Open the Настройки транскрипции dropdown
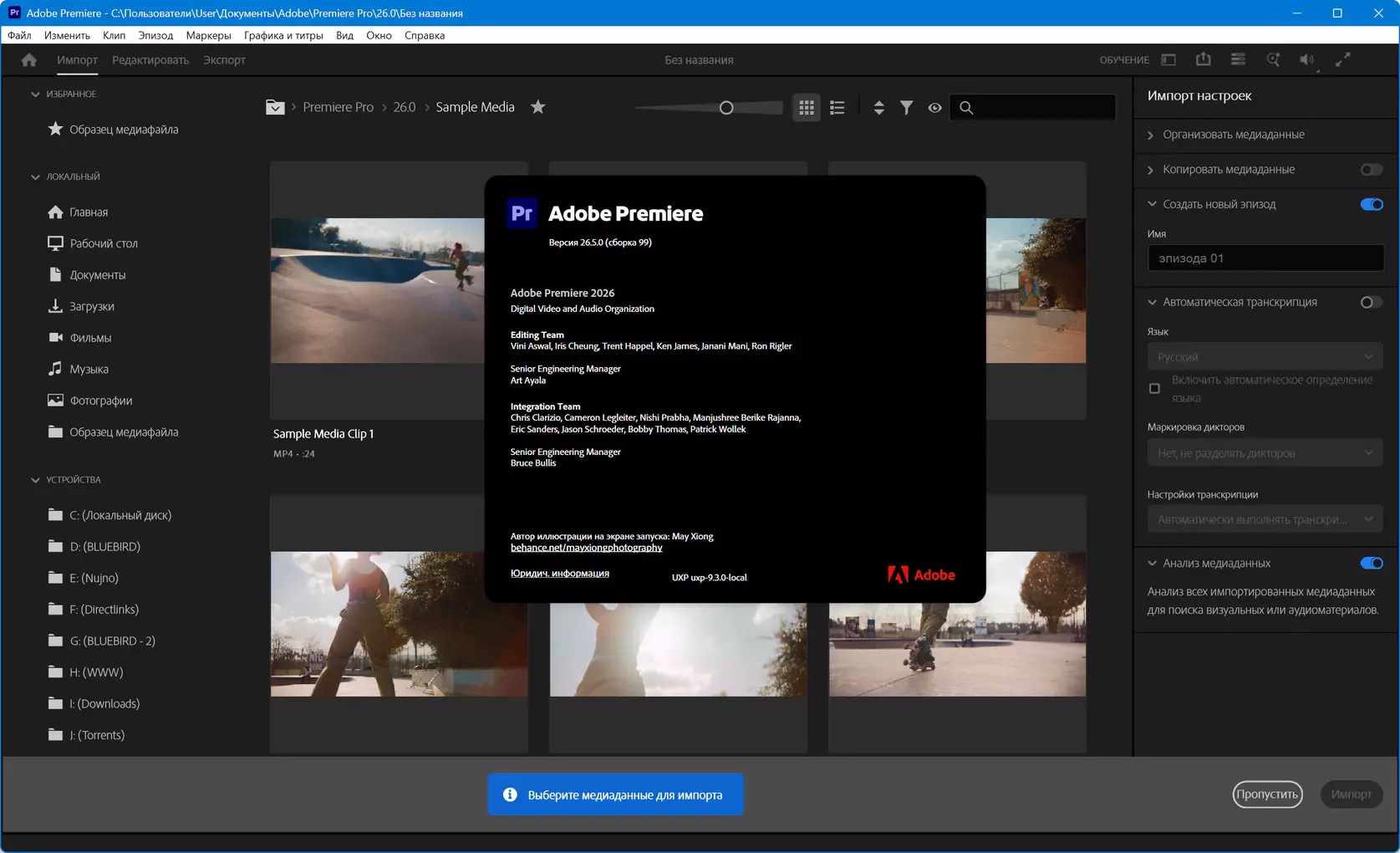1400x853 pixels. coord(1265,519)
